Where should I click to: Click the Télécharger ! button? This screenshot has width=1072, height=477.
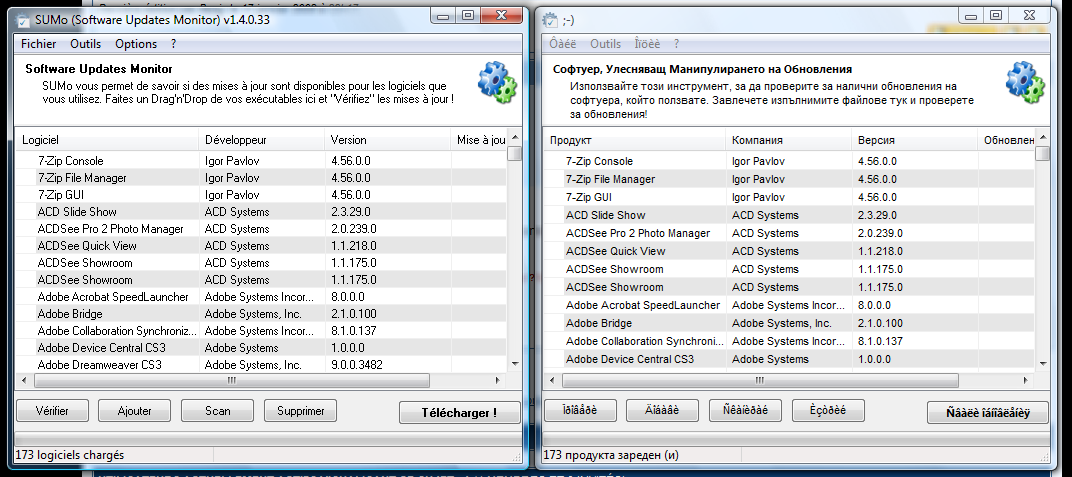461,412
